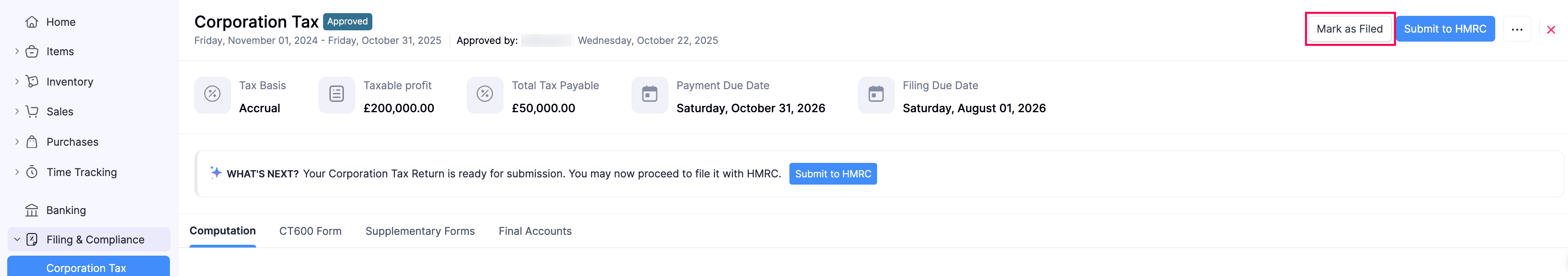The width and height of the screenshot is (1568, 276).
Task: Expand the Items sidebar section
Action: tap(17, 52)
